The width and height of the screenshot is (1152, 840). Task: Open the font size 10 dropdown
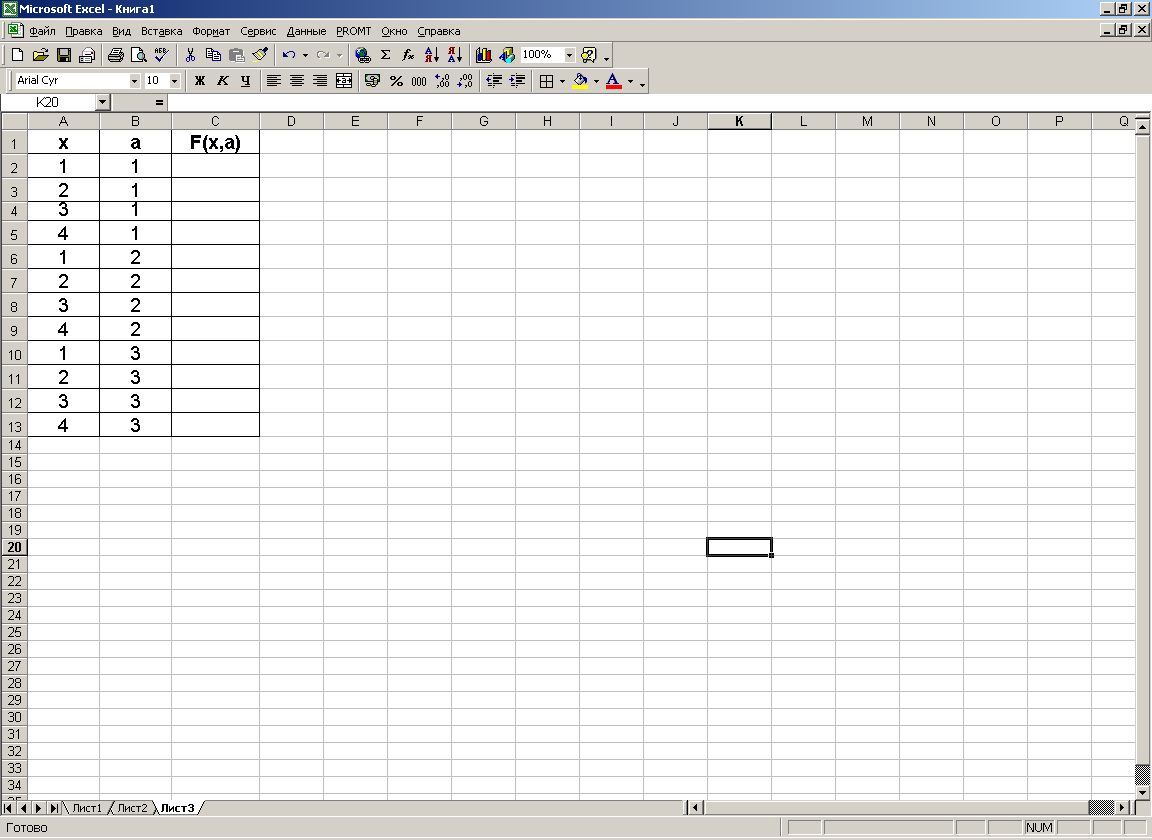click(175, 81)
